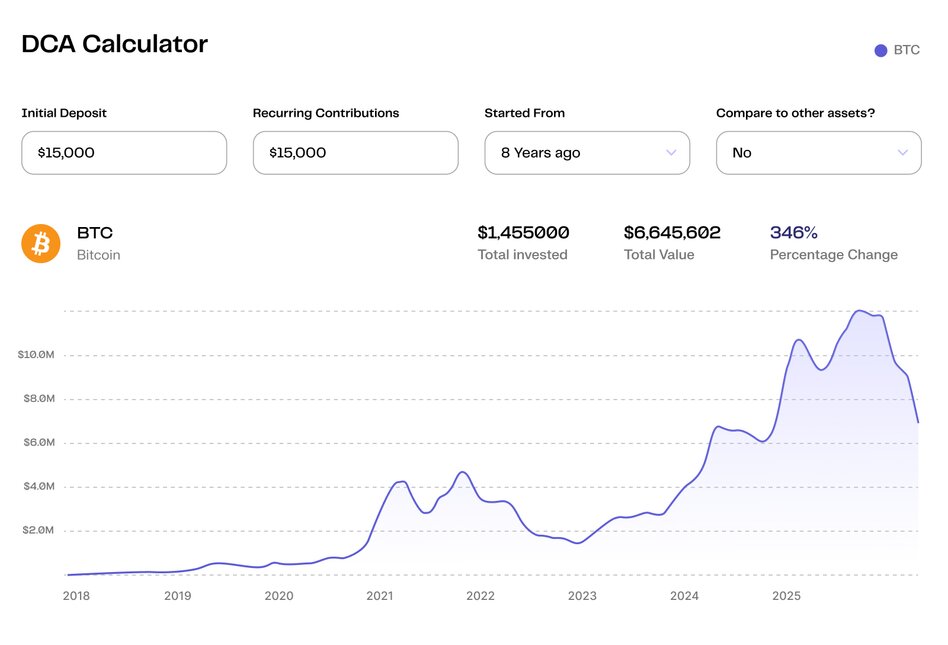The image size is (948, 645).
Task: Click the chevron arrow beside No
Action: click(902, 153)
